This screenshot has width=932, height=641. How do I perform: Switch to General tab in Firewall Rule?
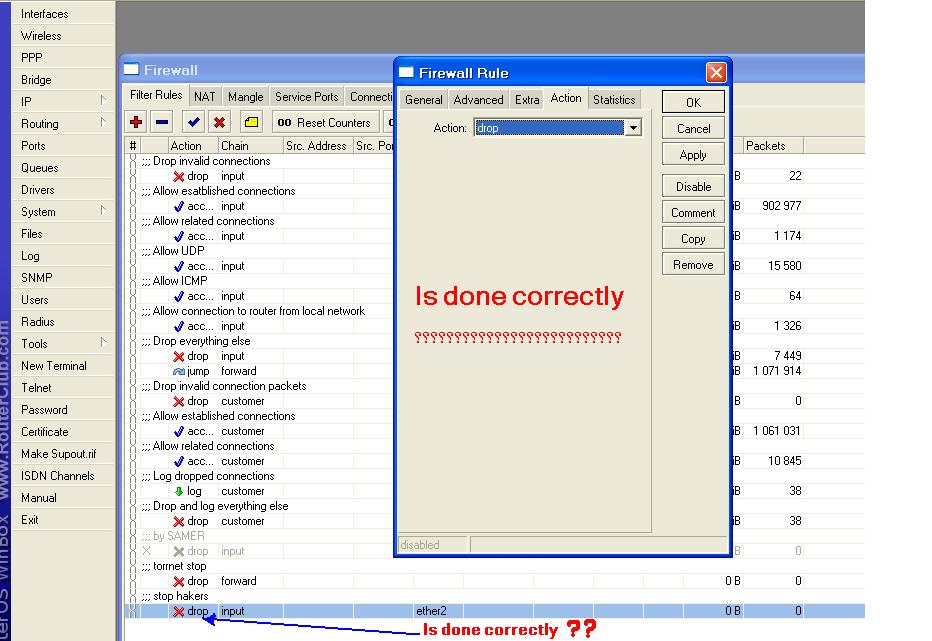click(424, 99)
